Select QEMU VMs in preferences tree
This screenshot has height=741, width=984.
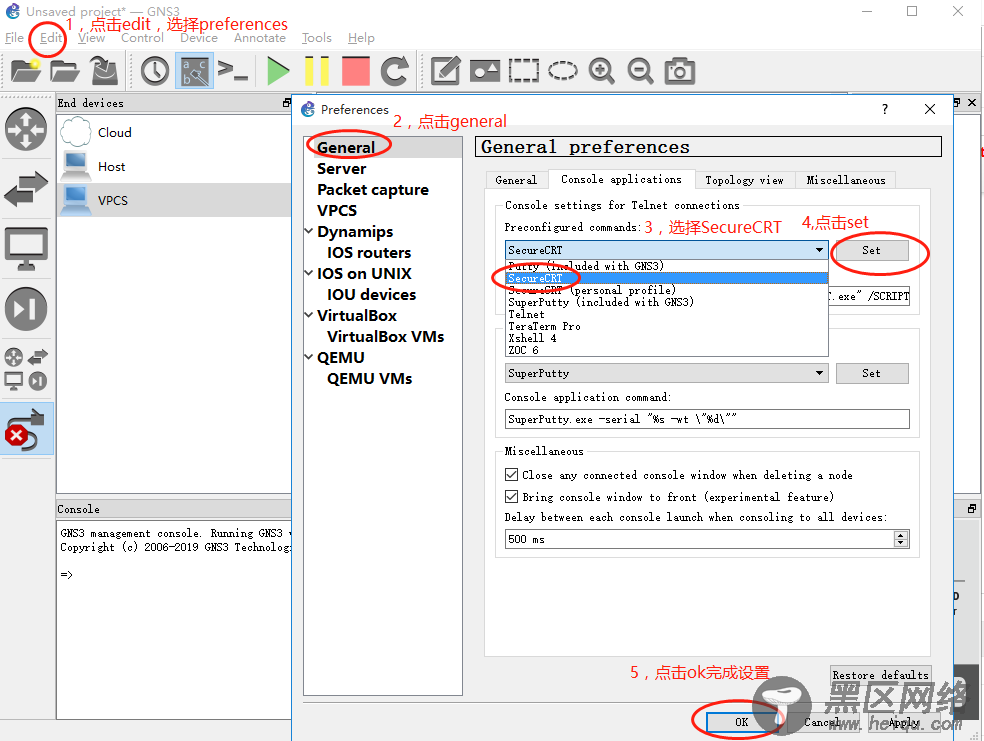369,378
